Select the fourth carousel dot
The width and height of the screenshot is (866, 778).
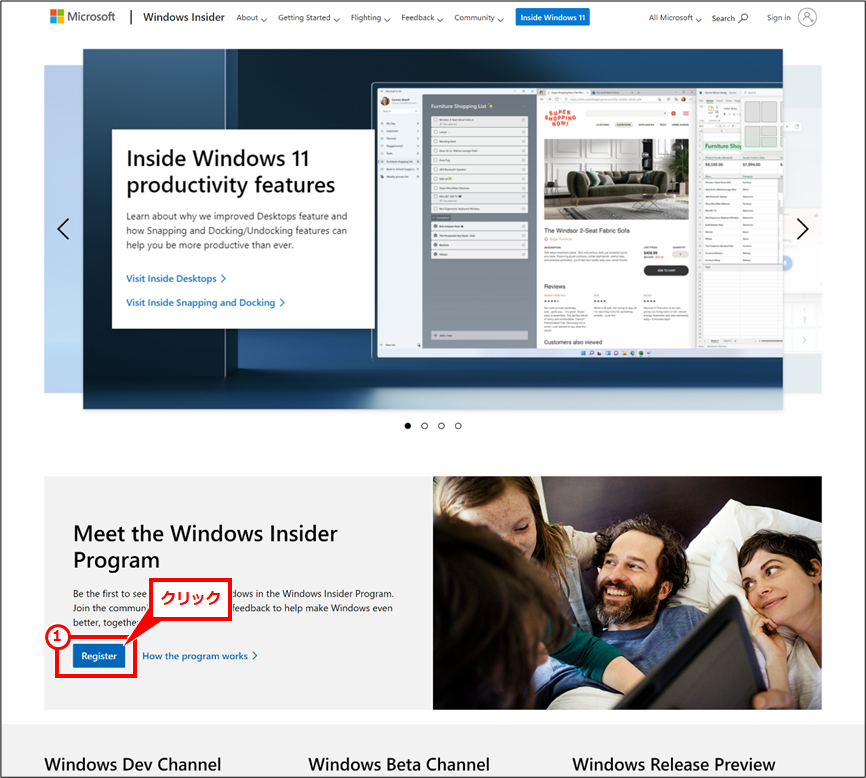click(x=458, y=426)
